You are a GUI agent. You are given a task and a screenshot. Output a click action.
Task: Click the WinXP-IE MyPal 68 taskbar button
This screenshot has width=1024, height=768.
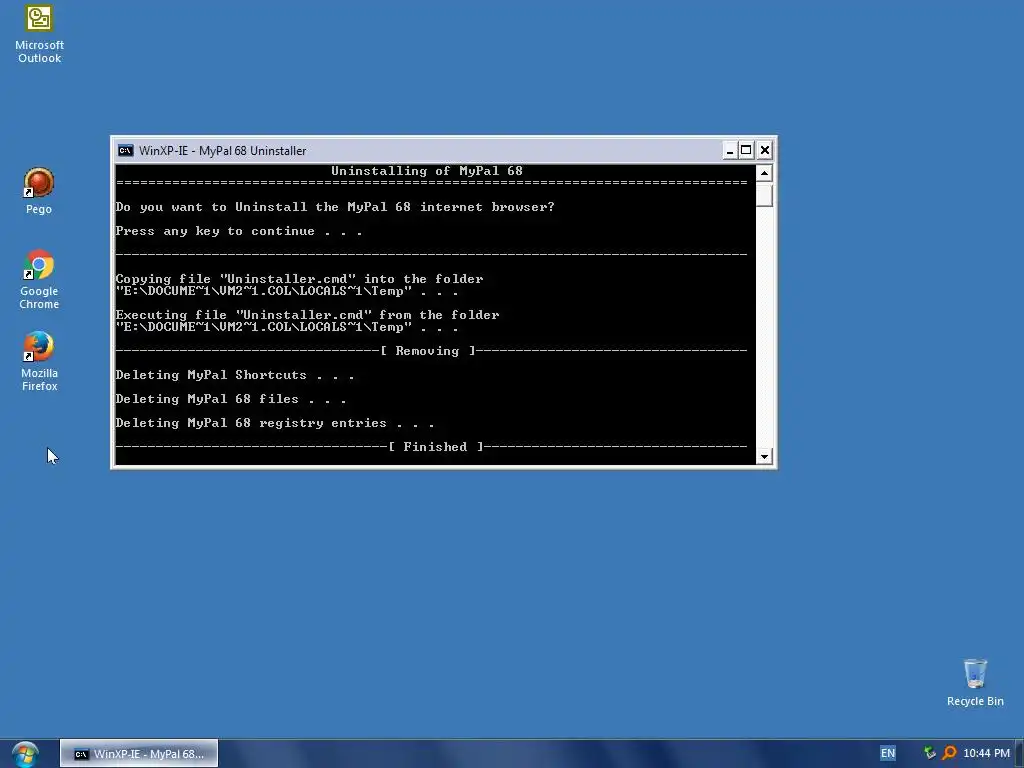point(139,754)
